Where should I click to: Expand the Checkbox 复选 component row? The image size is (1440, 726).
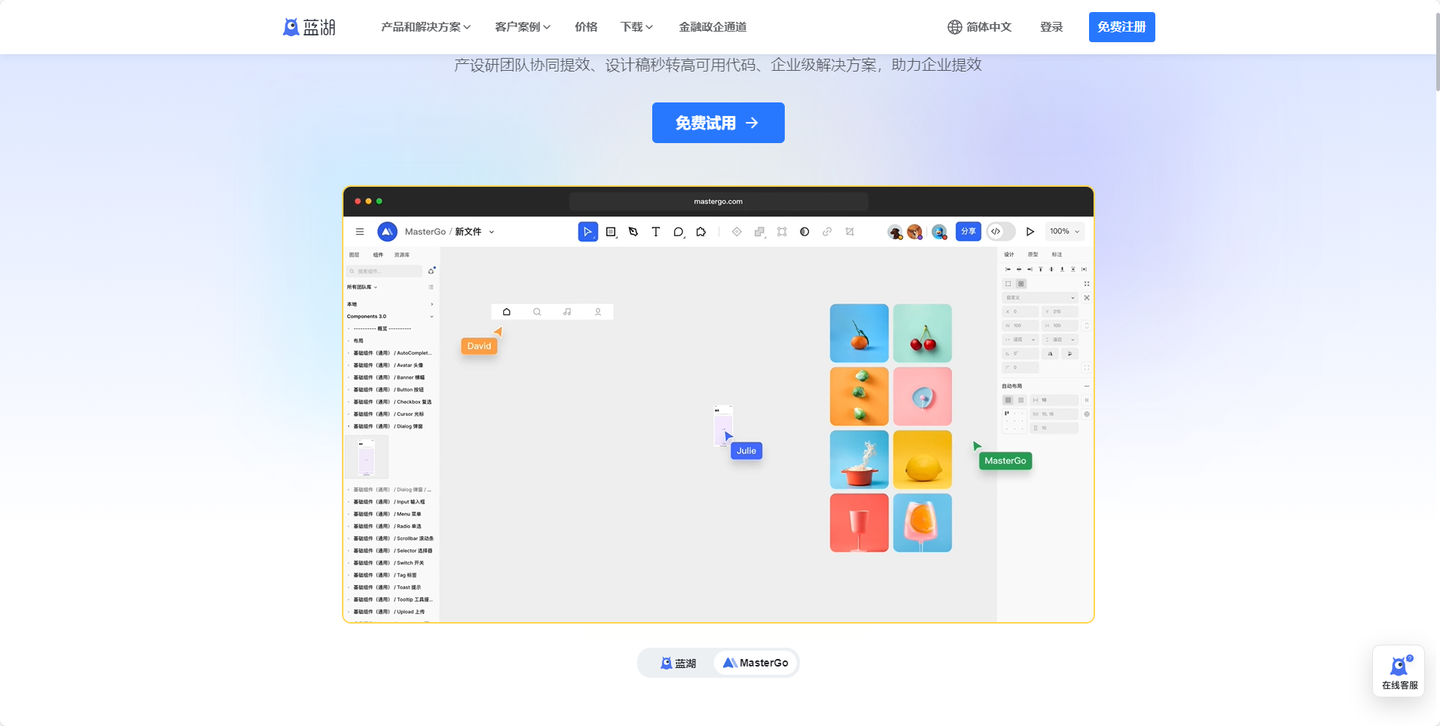[x=391, y=402]
